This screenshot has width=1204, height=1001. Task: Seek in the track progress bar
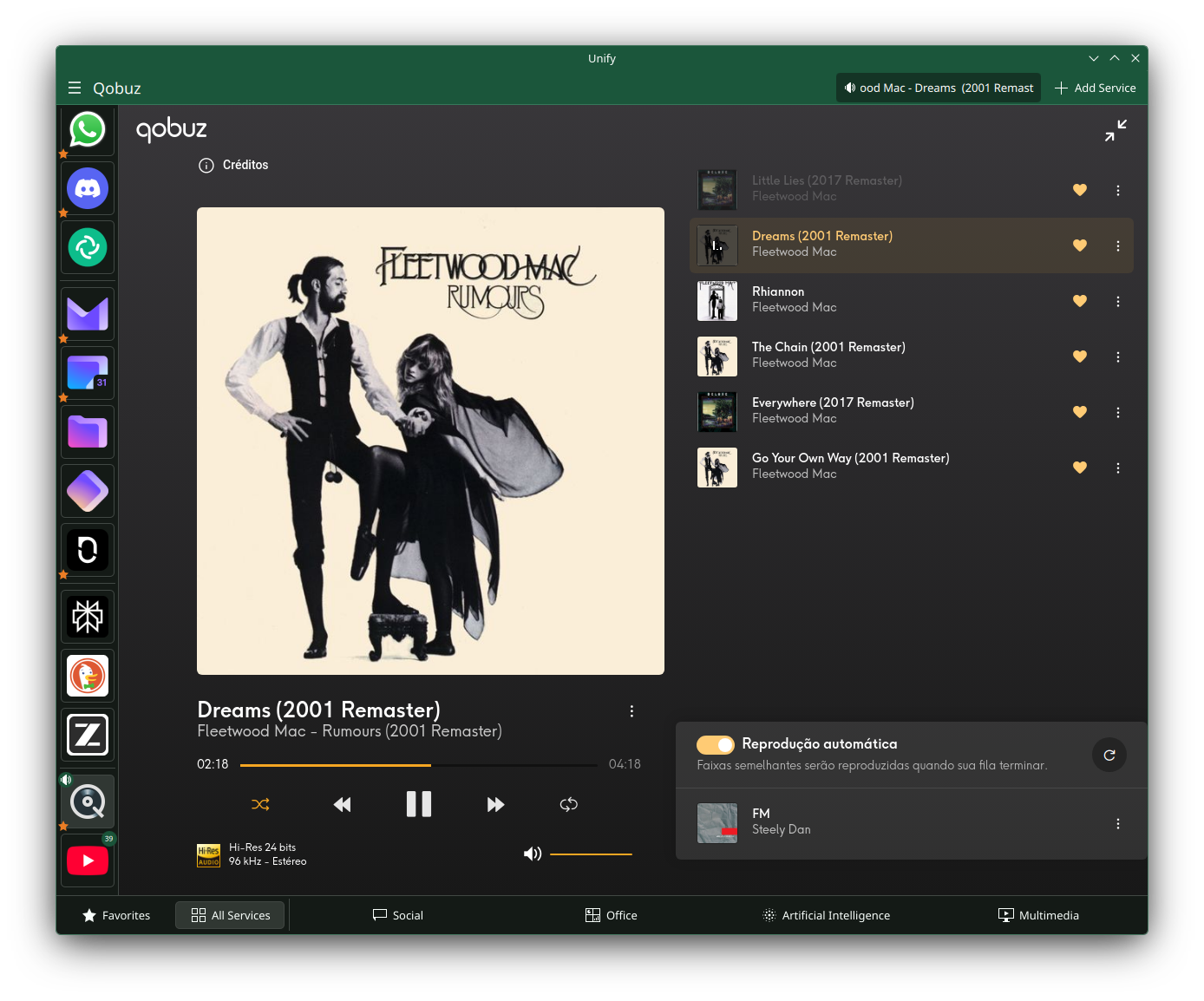(419, 765)
